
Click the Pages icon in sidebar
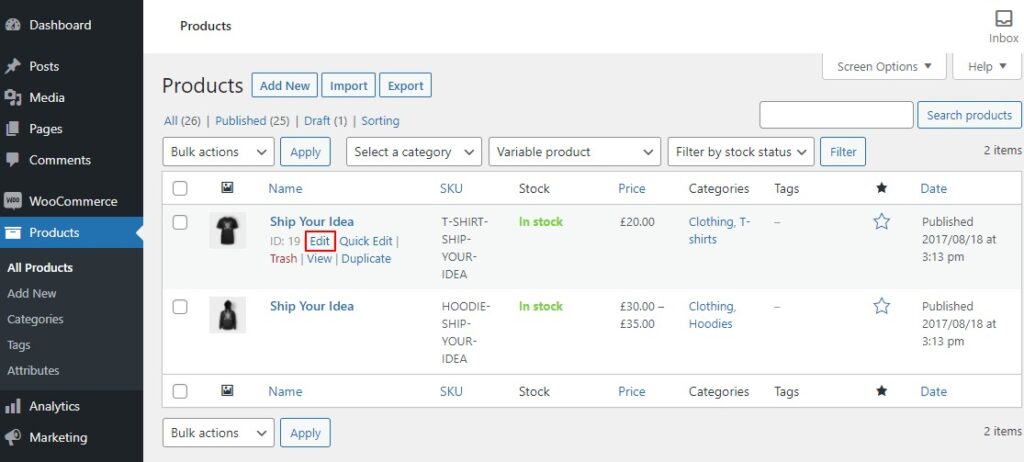click(12, 129)
